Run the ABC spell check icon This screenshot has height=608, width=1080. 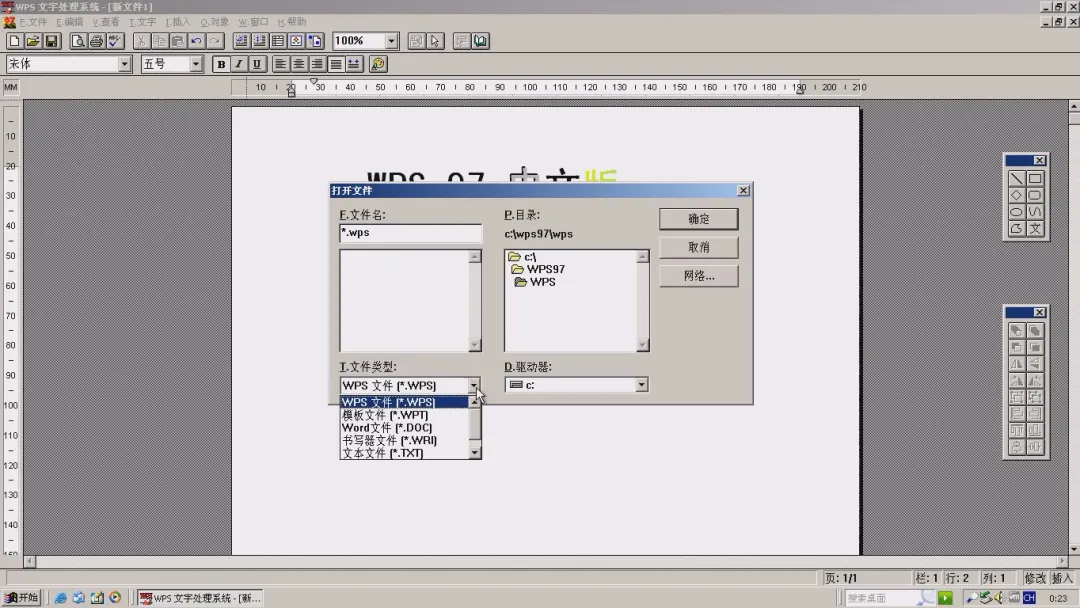(114, 41)
